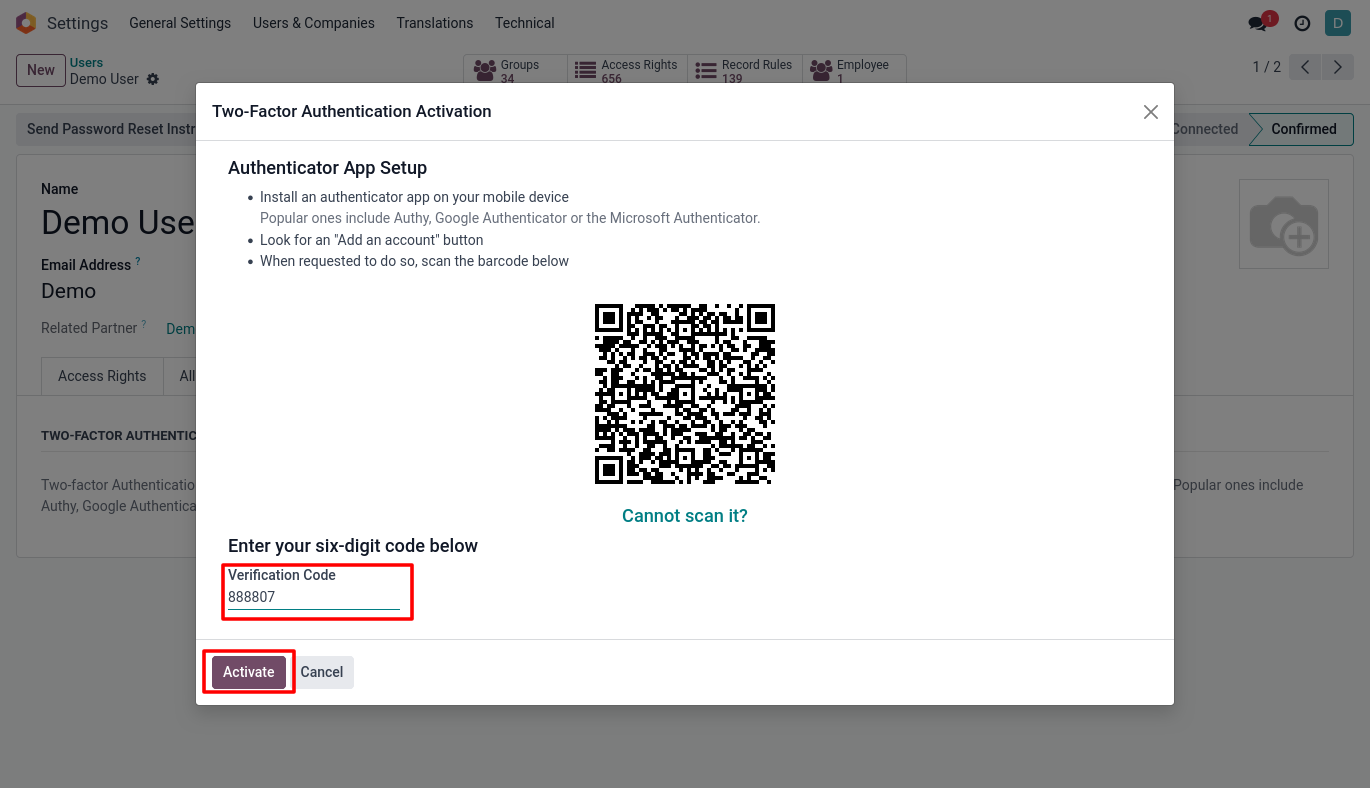Click the camera avatar placeholder image

point(1284,224)
